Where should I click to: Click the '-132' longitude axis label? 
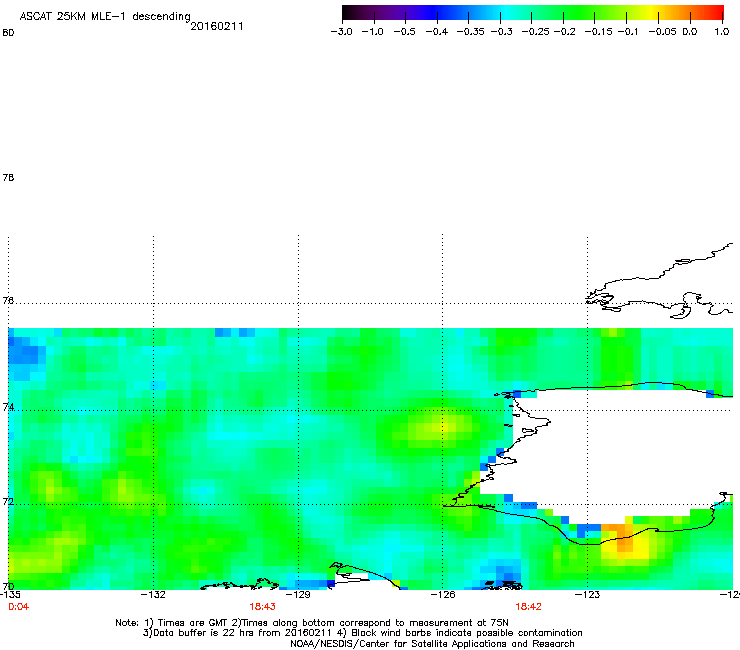pyautogui.click(x=153, y=595)
